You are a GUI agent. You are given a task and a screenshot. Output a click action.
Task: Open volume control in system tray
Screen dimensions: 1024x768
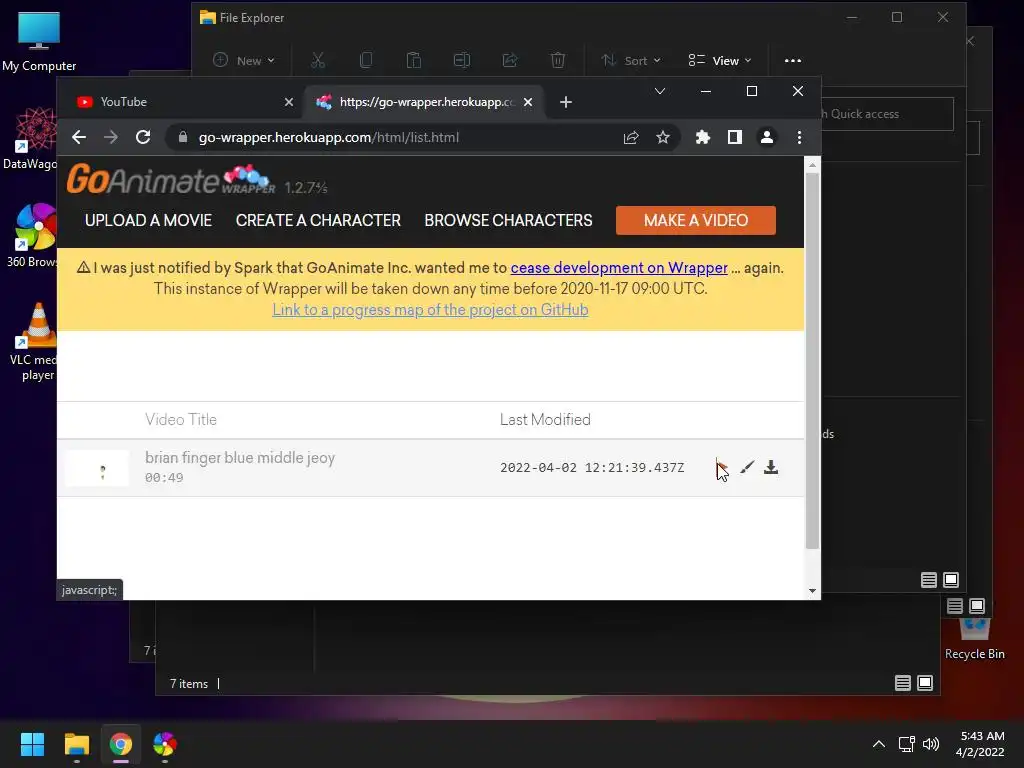click(x=931, y=744)
